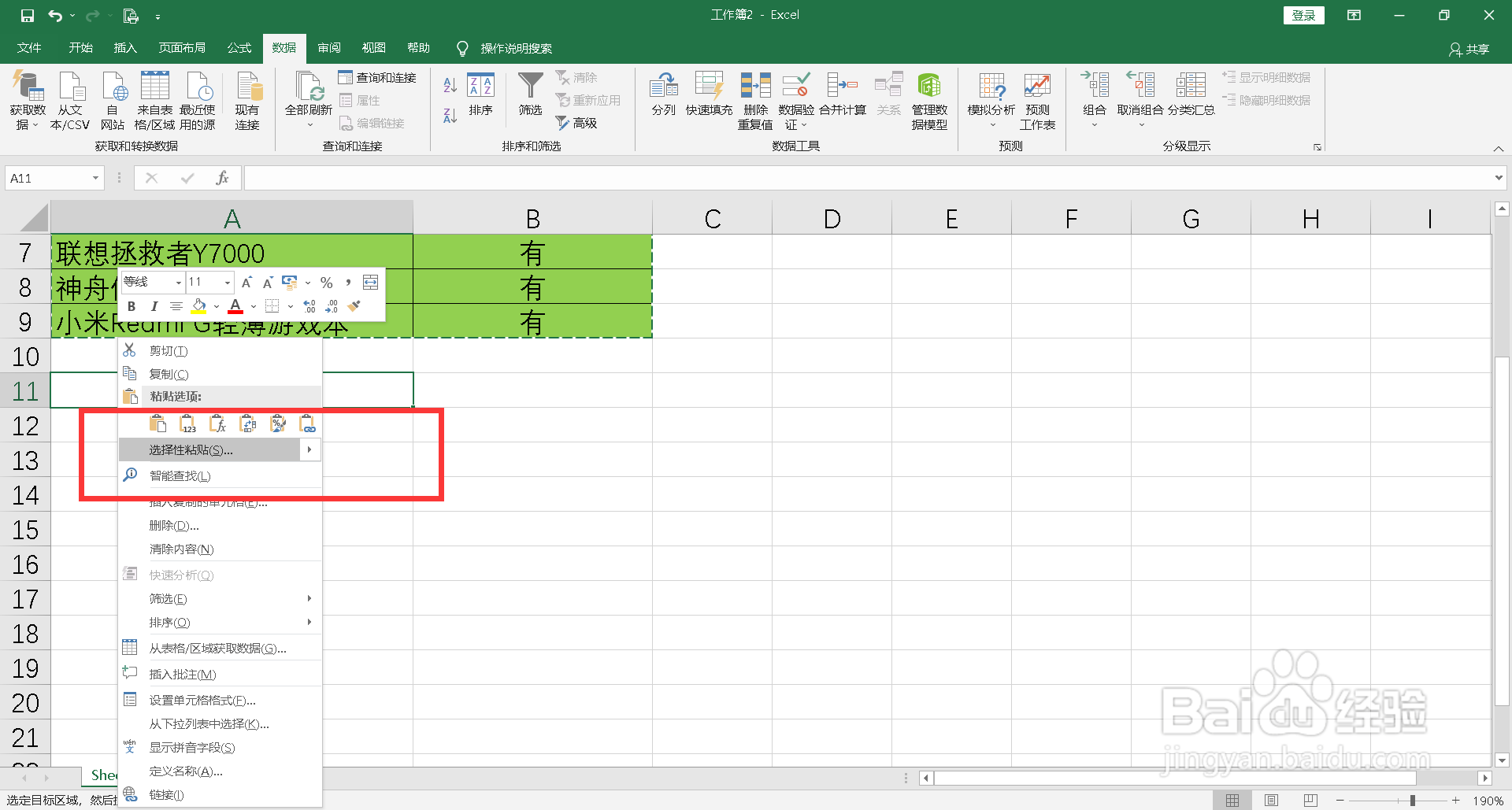The height and width of the screenshot is (810, 1512).
Task: Click Increase Font Size icon in mini toolbar
Action: (x=246, y=282)
